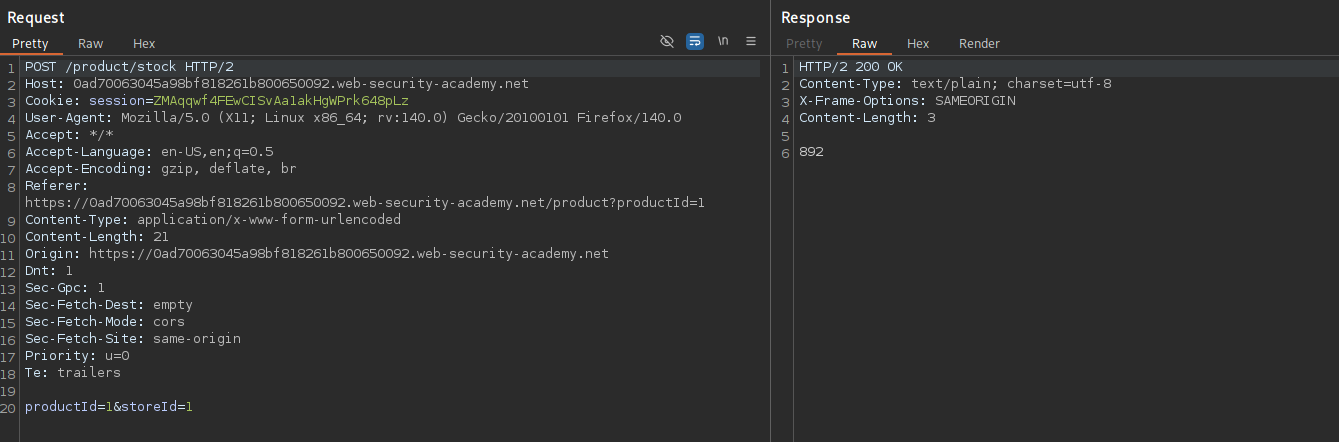Switch to the Request Raw tab

[91, 44]
